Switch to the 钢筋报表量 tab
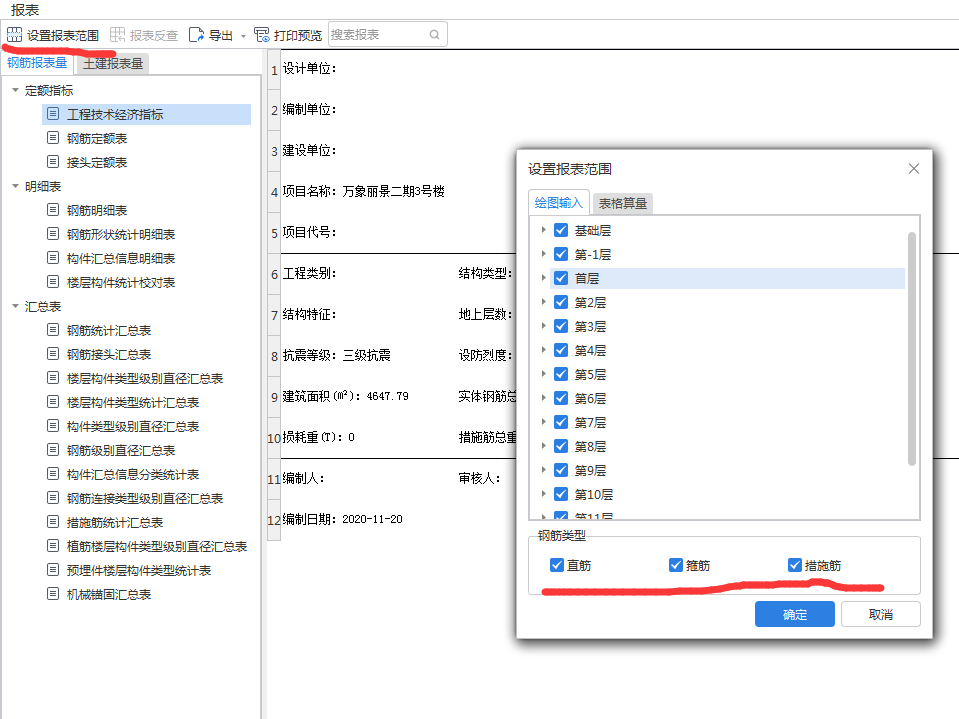Screen dimensions: 959x719 coord(37,63)
